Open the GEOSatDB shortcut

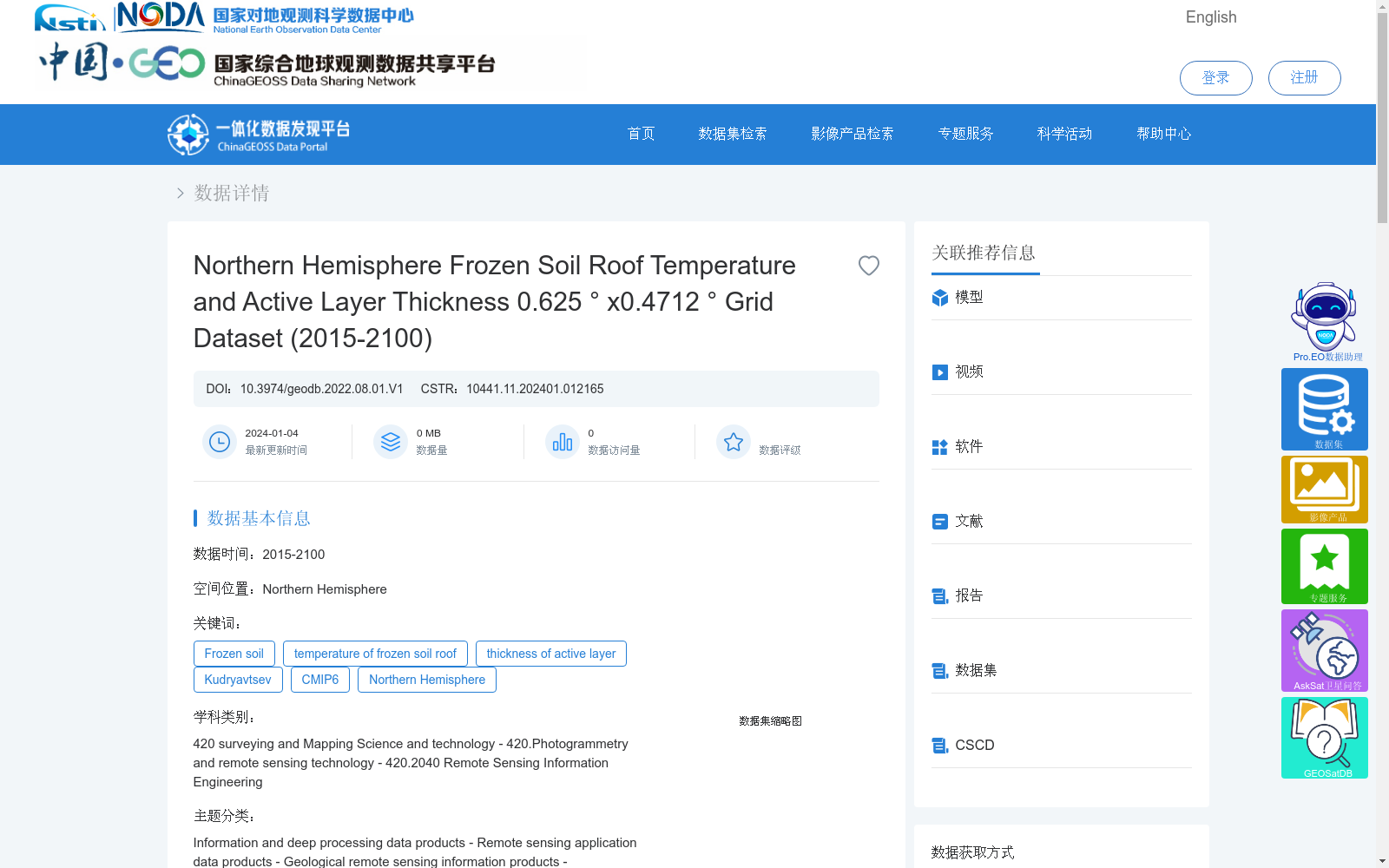click(1325, 738)
